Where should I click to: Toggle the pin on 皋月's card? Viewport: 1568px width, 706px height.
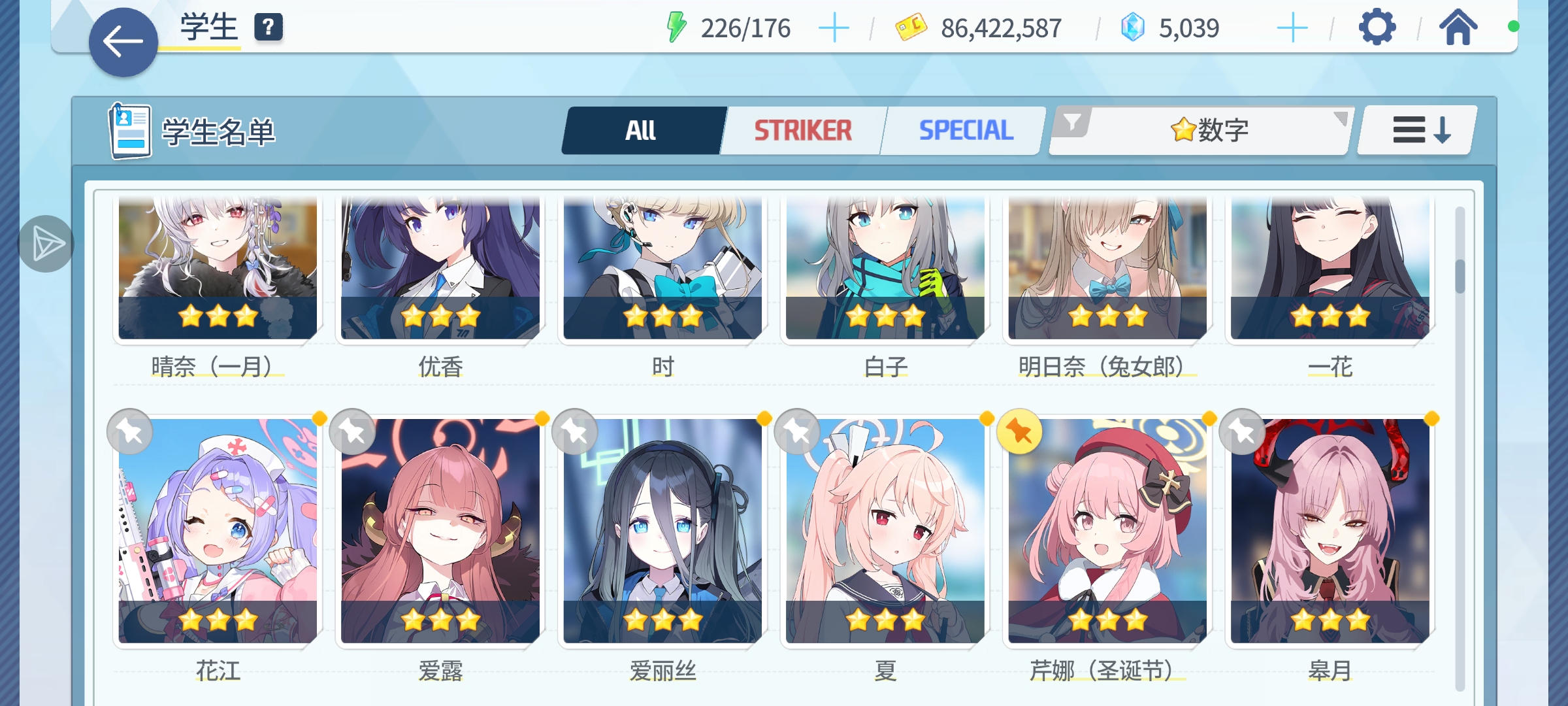pyautogui.click(x=1242, y=432)
